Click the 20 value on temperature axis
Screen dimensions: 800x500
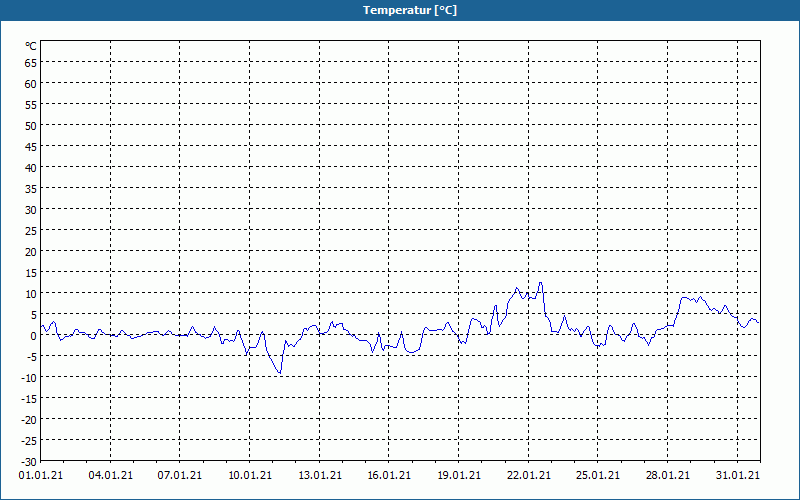[x=31, y=252]
